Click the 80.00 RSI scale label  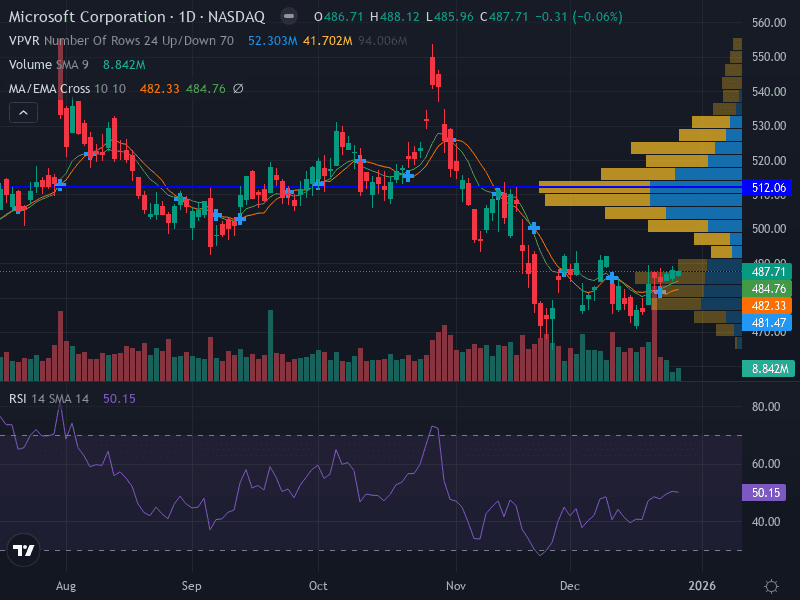tap(766, 407)
